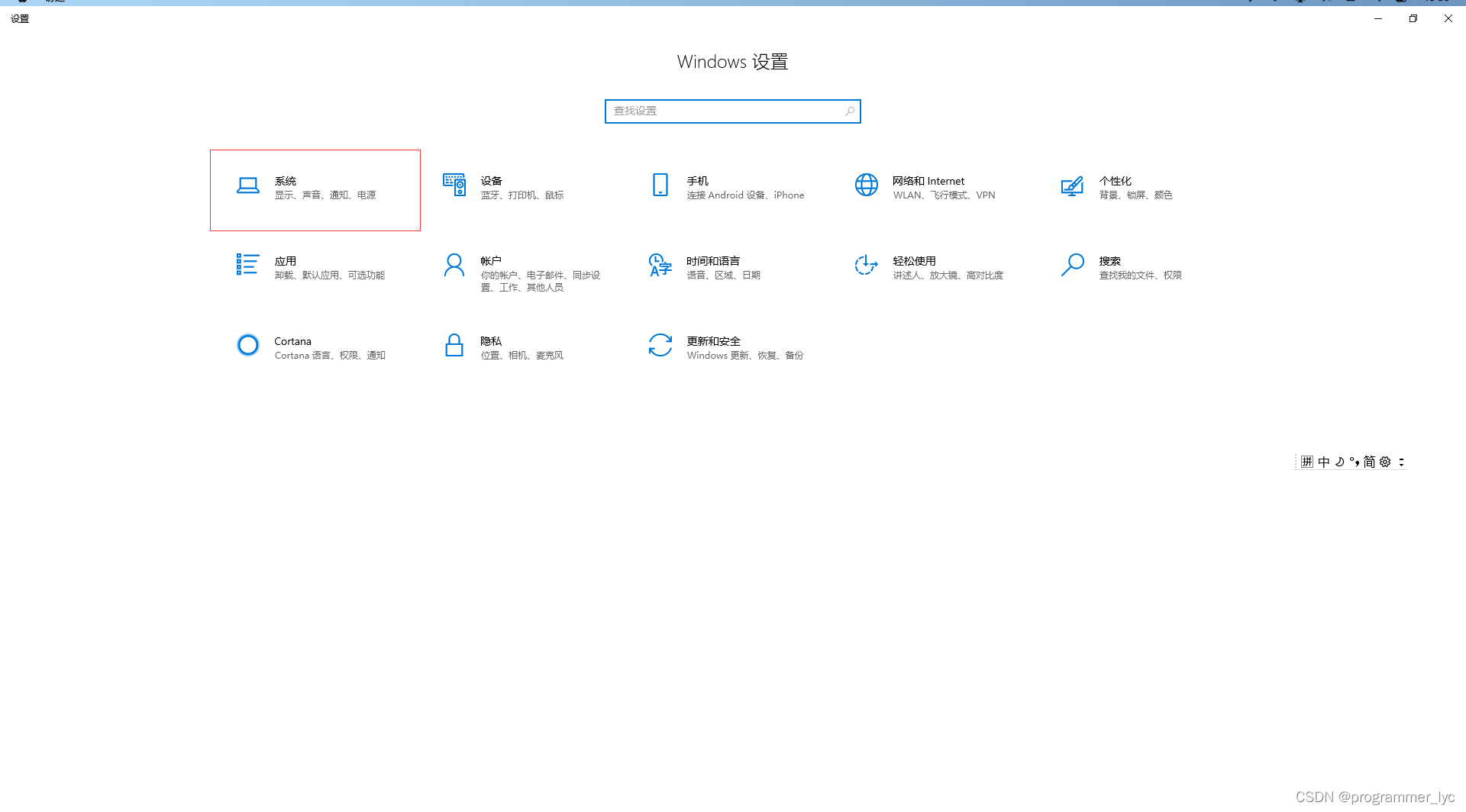This screenshot has width=1466, height=812.
Task: Toggle the Chinese punctuation mode icon
Action: tap(1355, 462)
